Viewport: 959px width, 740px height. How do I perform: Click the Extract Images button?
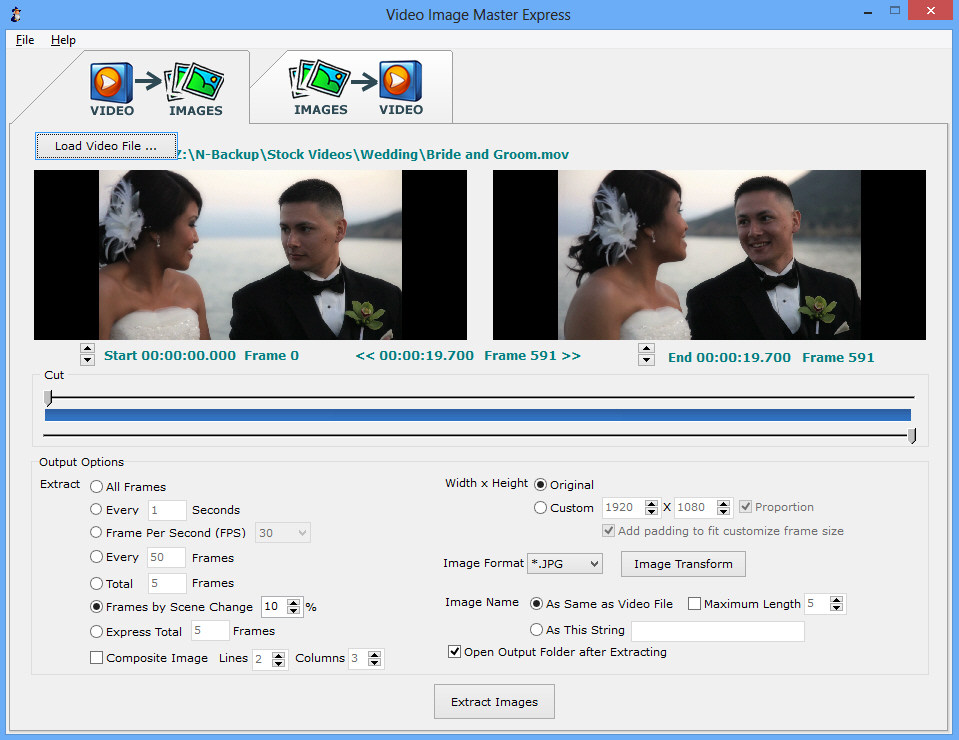(x=493, y=701)
